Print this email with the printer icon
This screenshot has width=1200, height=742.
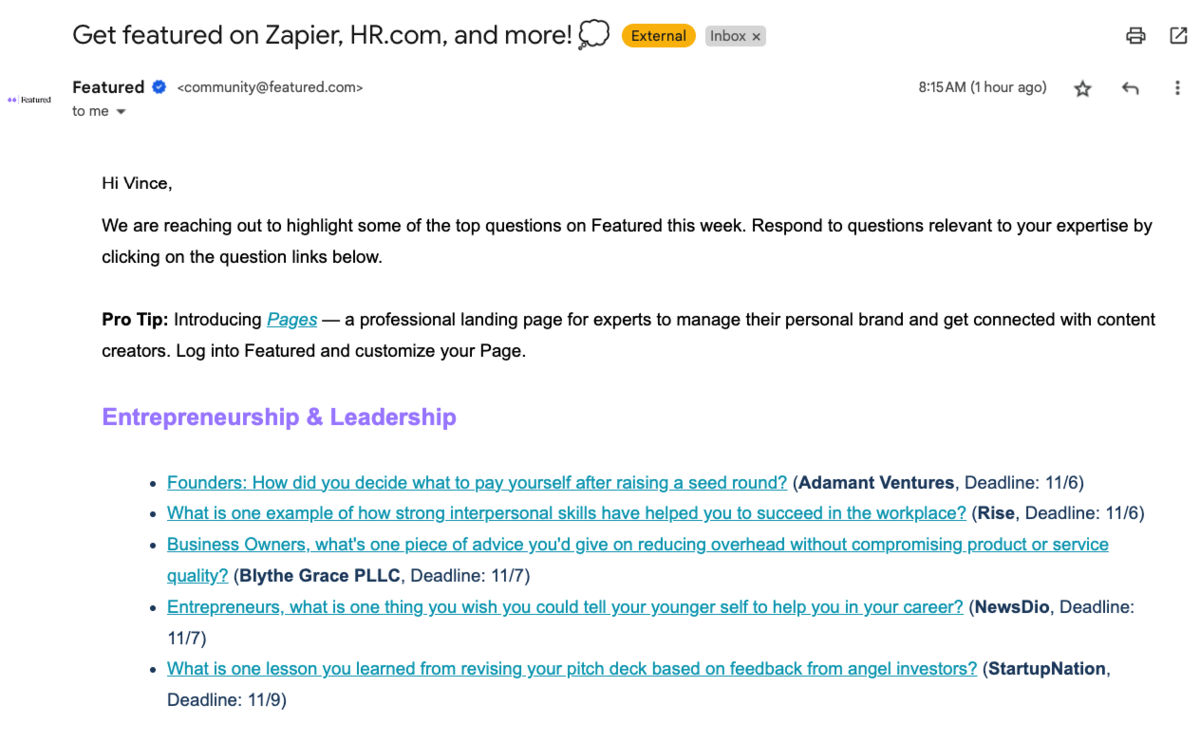click(x=1135, y=36)
